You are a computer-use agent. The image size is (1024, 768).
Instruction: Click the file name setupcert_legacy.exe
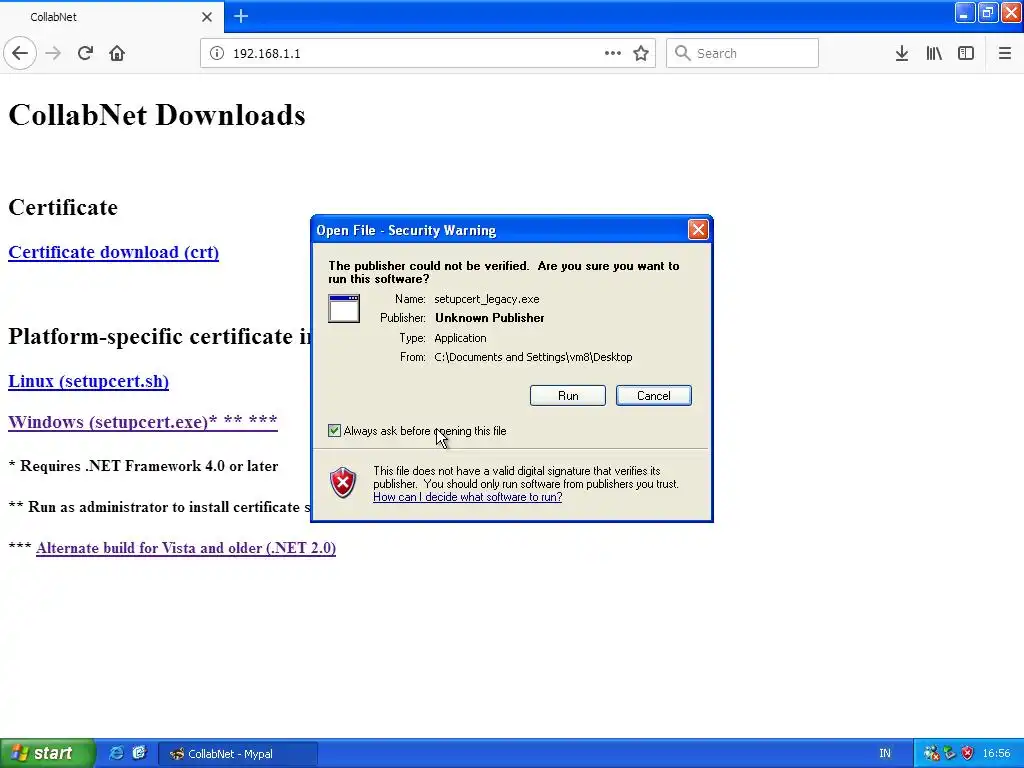[x=487, y=299]
